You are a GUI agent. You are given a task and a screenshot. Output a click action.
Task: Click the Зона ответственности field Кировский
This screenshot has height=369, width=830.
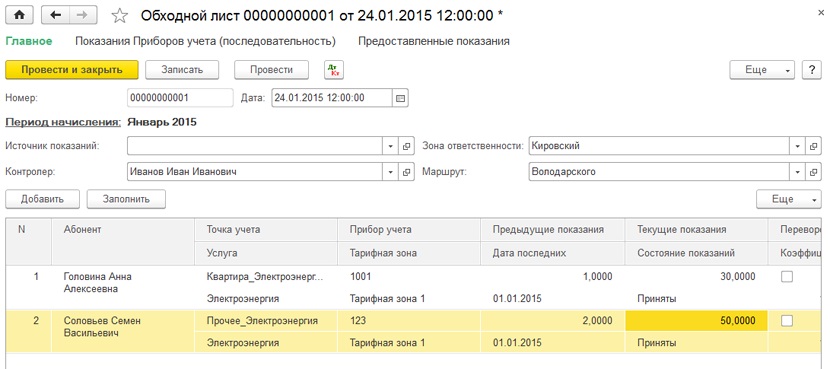[659, 146]
